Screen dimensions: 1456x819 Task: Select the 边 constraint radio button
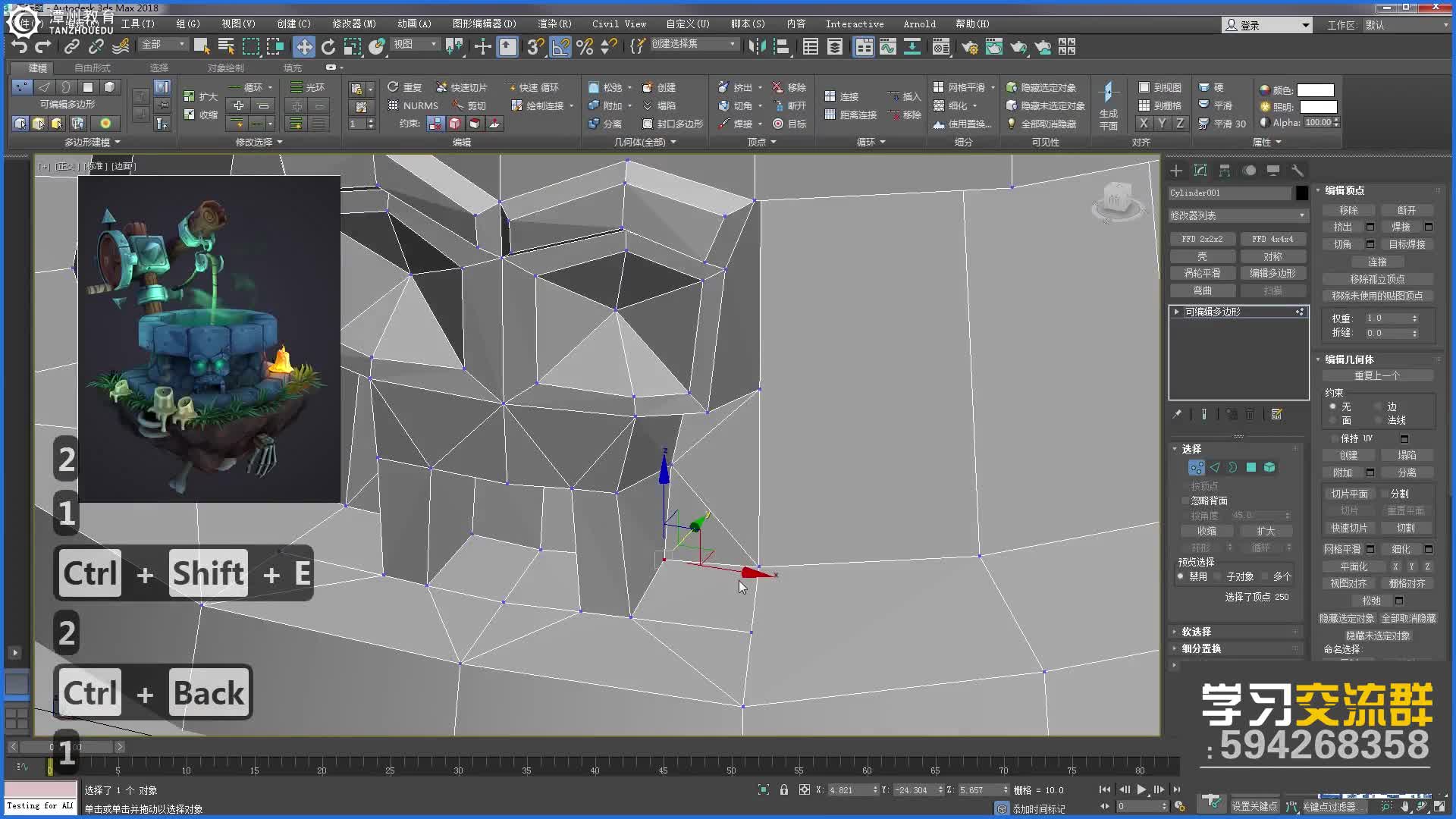pyautogui.click(x=1379, y=406)
